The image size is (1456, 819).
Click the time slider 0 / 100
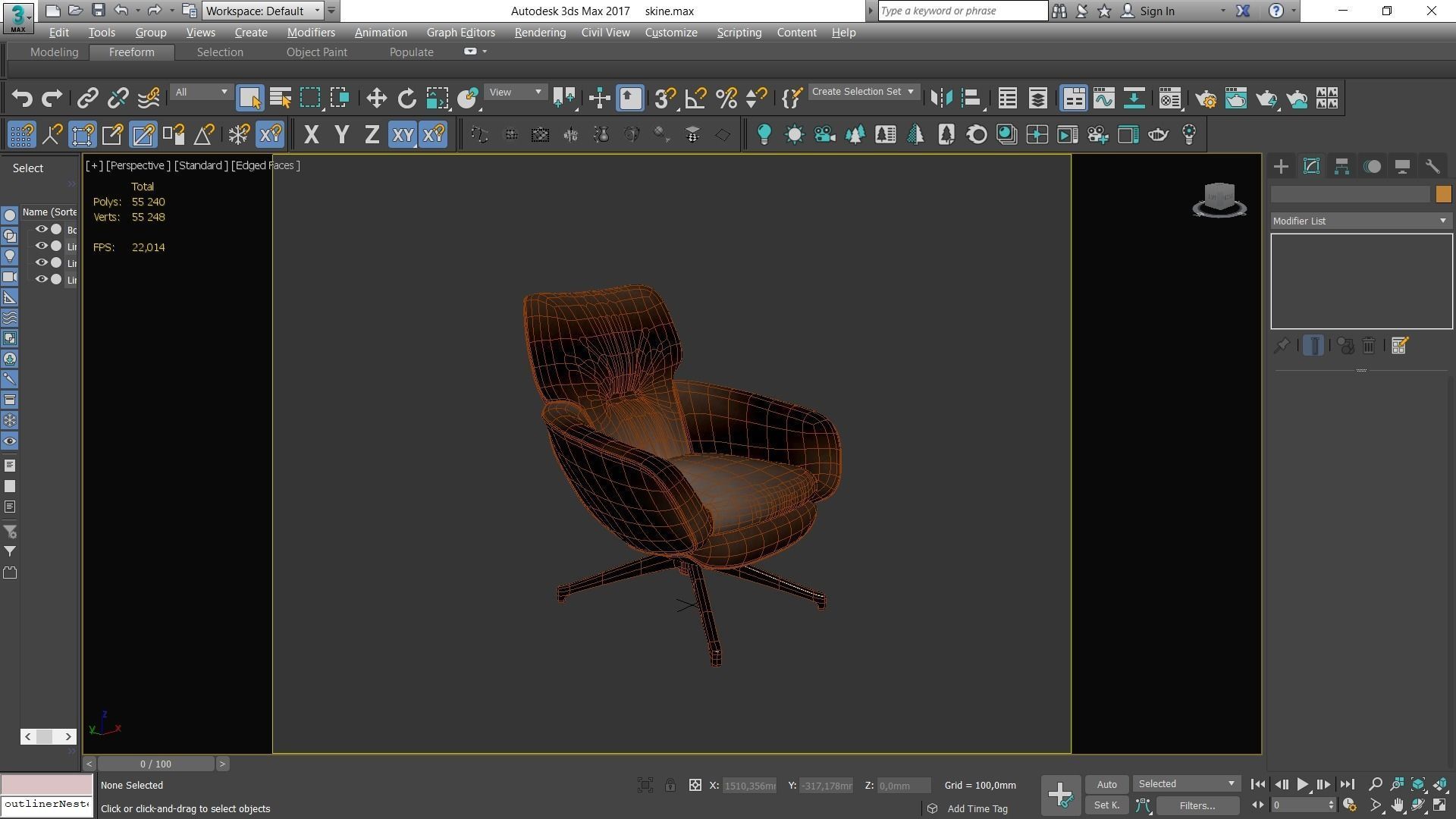(x=155, y=764)
